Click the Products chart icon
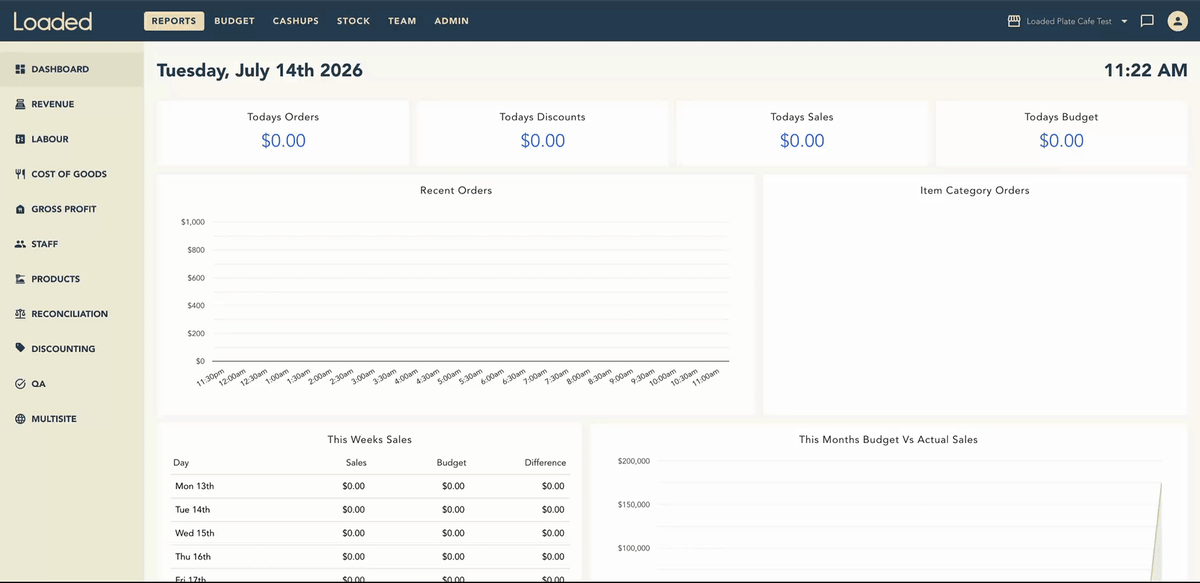Screen dimensions: 1200x583 20,279
